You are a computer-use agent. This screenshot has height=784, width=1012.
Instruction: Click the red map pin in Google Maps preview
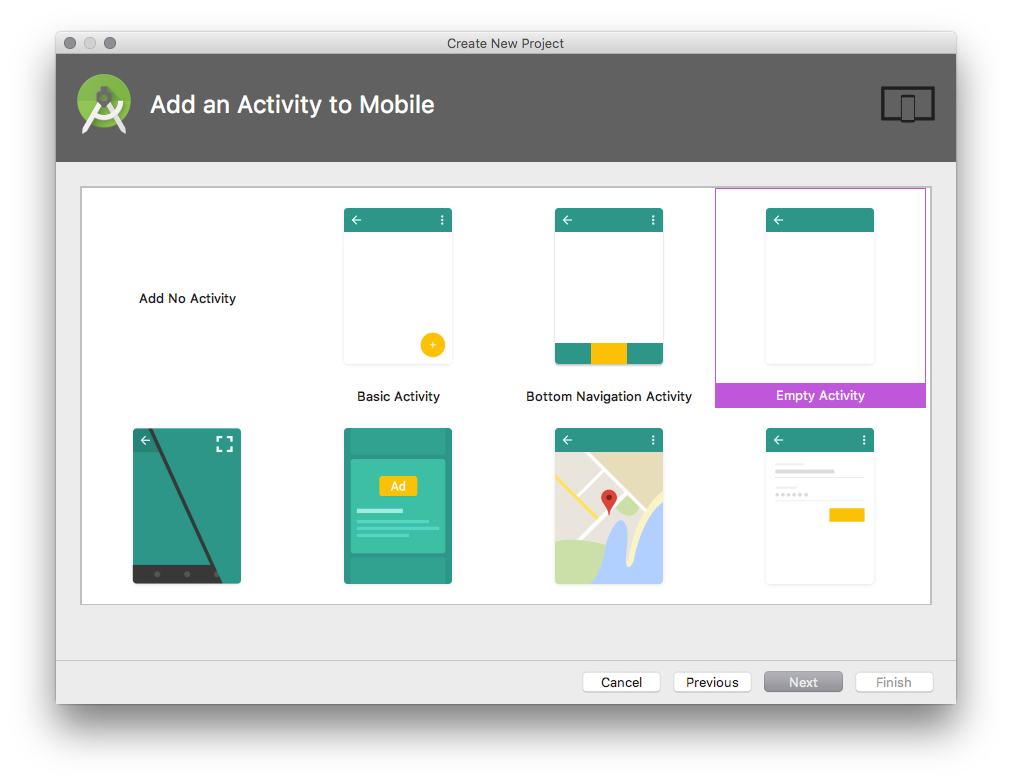coord(608,498)
